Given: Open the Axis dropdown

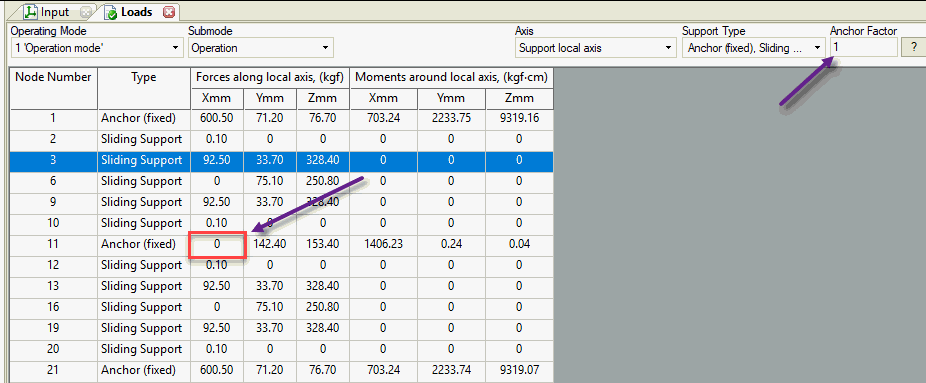Looking at the screenshot, I should [x=595, y=48].
